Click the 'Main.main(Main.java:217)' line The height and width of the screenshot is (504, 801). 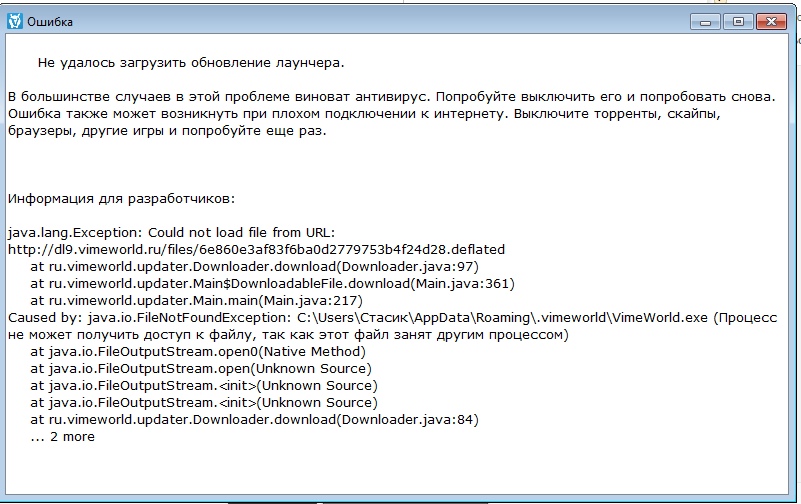(x=196, y=300)
